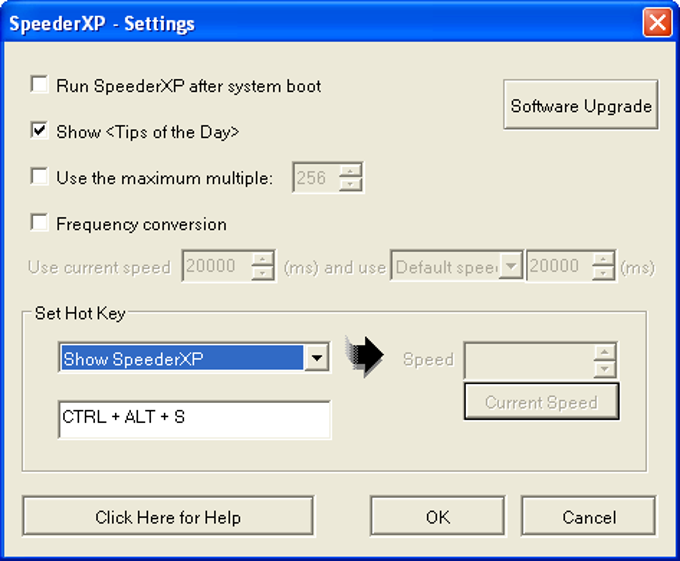Click the Set Hot Key group label
Viewport: 680px width, 561px height.
click(x=80, y=313)
